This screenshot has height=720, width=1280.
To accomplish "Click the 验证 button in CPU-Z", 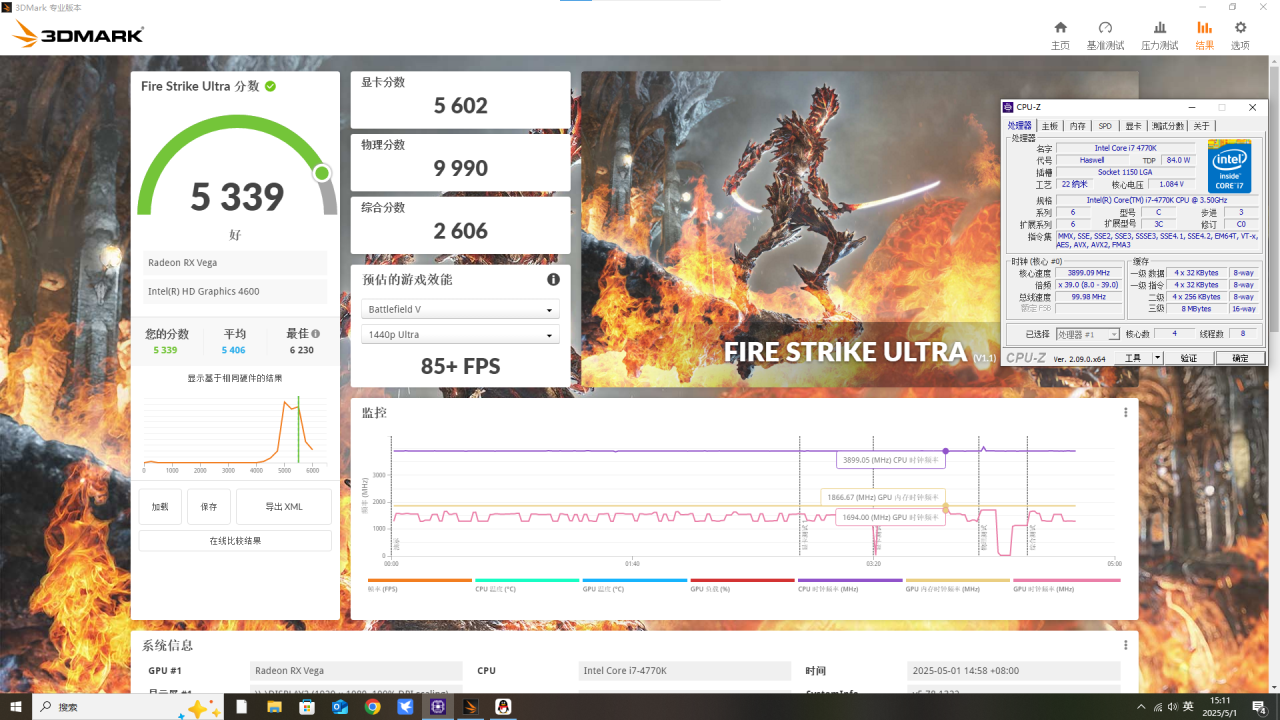I will [1188, 358].
